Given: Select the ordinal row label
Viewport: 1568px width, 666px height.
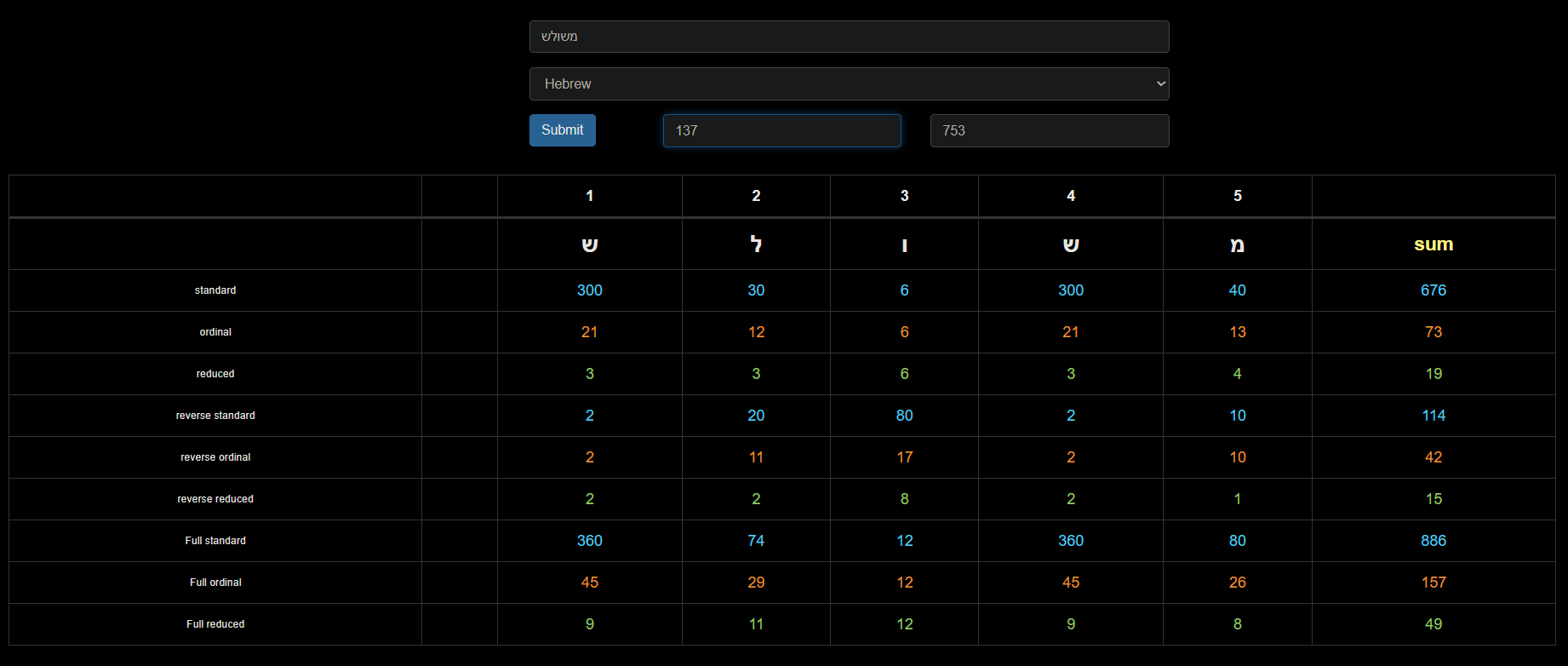Looking at the screenshot, I should [x=215, y=332].
